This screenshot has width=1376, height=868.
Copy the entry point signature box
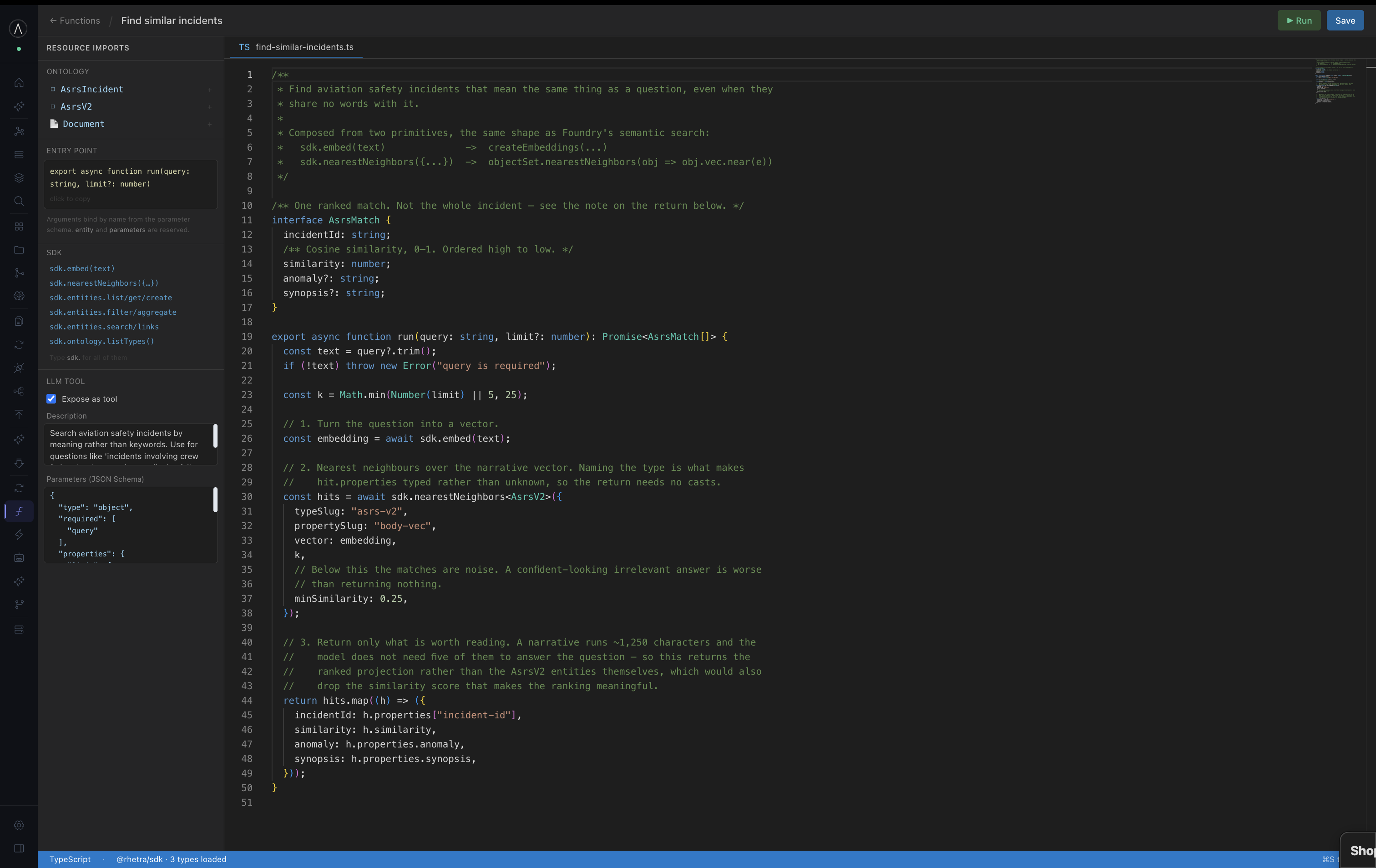(131, 184)
